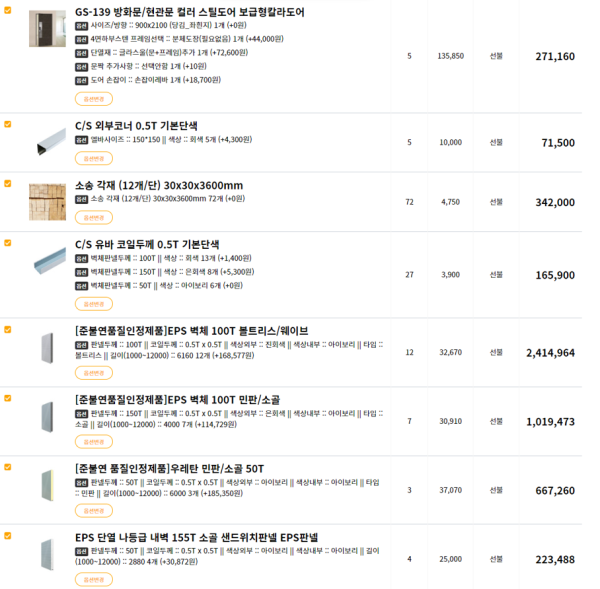Toggle checkbox for 우레탄 민판/소골 50T
The width and height of the screenshot is (600, 589).
pyautogui.click(x=8, y=468)
